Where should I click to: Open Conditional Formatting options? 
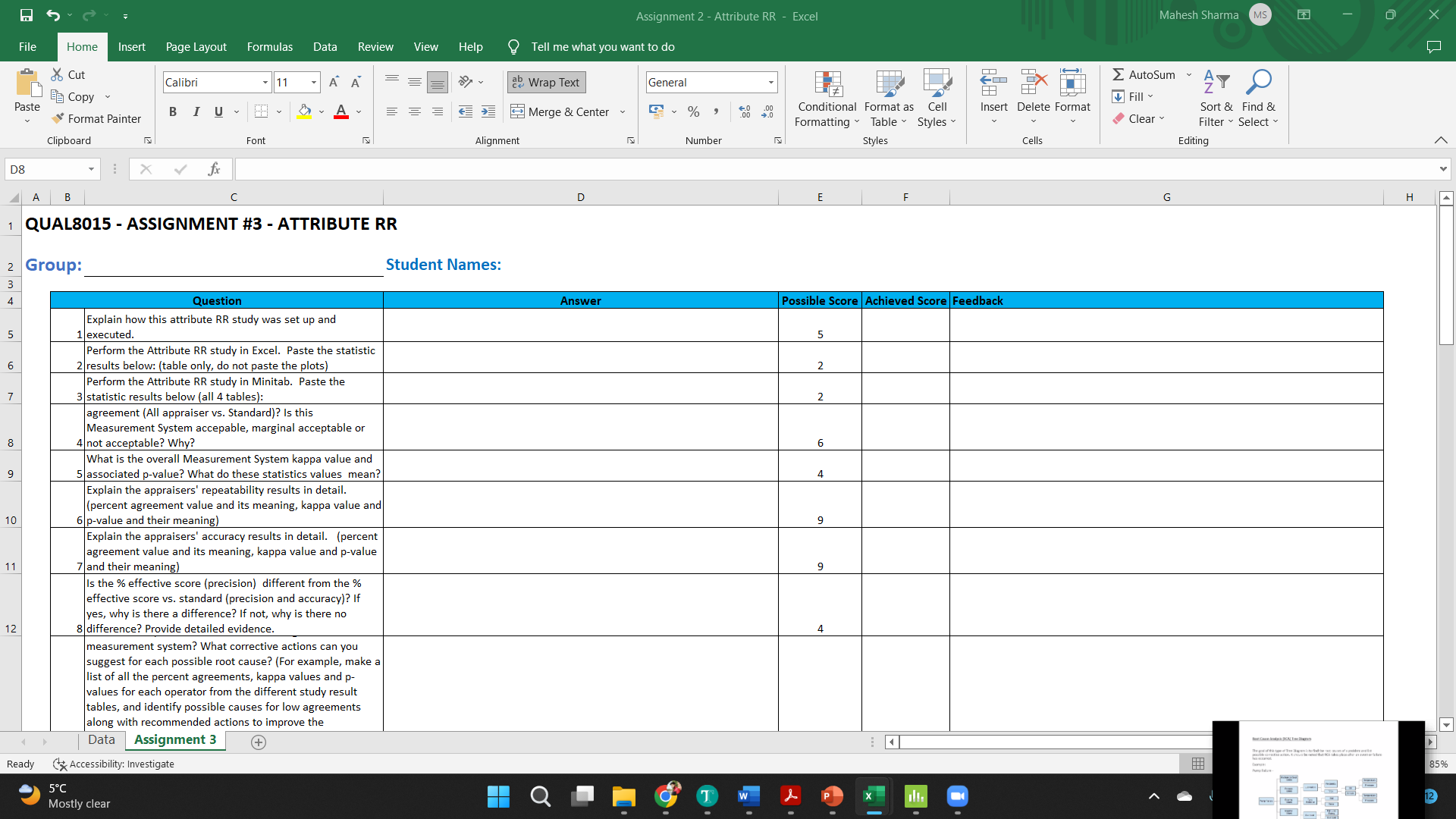(x=827, y=99)
